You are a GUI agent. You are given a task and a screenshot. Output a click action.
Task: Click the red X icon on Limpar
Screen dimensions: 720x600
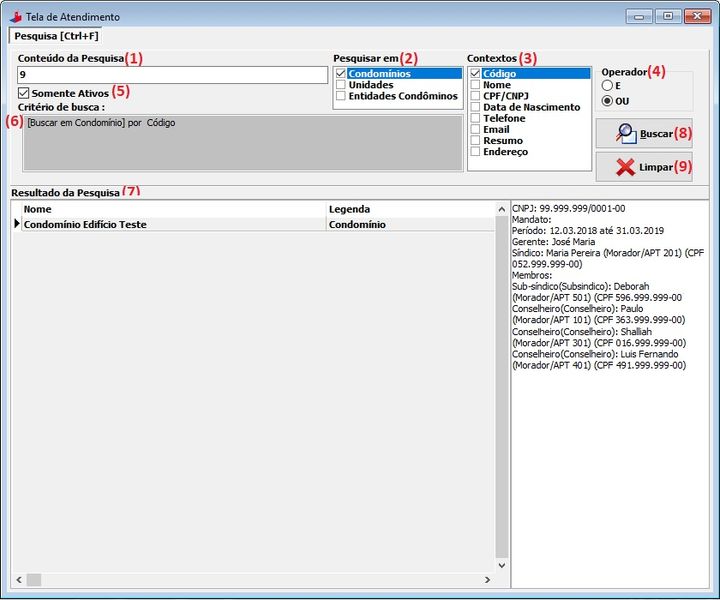pyautogui.click(x=625, y=167)
